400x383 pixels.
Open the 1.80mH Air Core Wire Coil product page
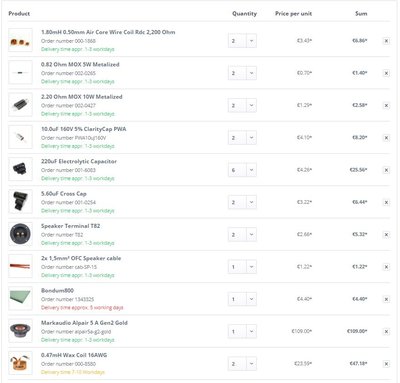[108, 32]
